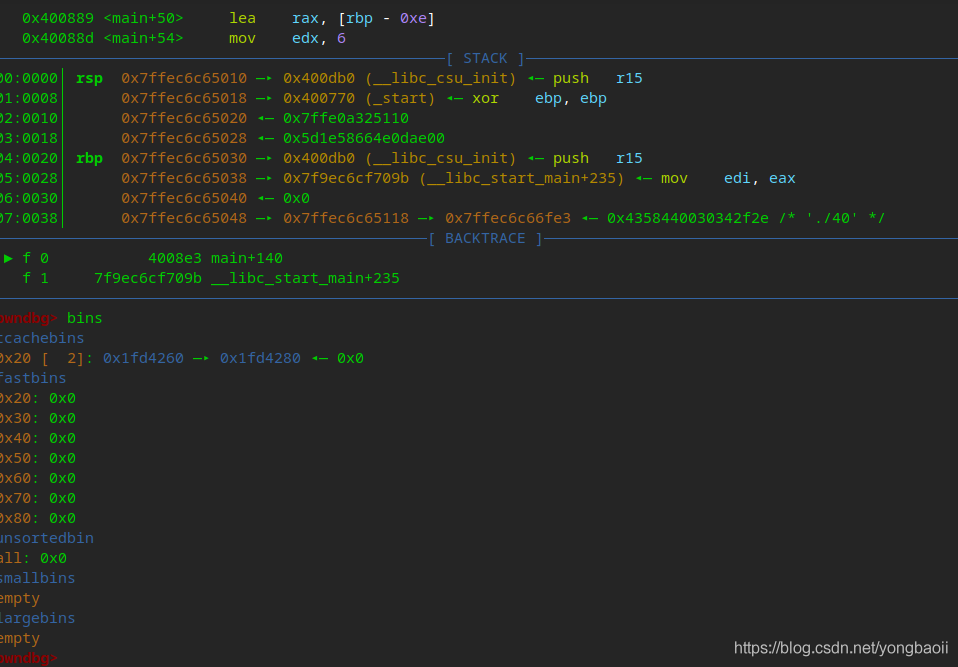The image size is (958, 667).
Task: Click the fastbin 0x30 entry
Action: [x=37, y=418]
